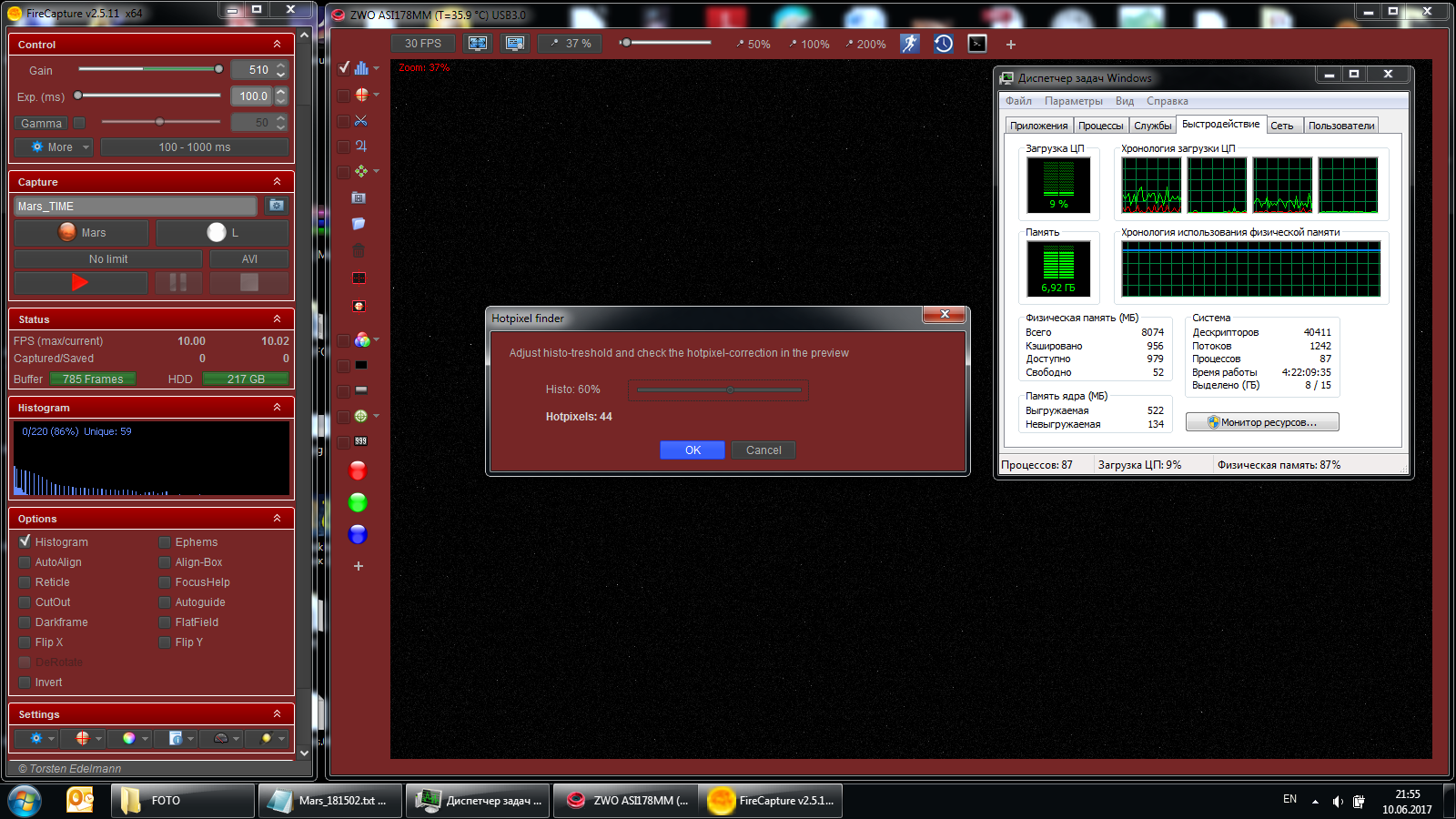Click the Histo threshold slider handle
Image resolution: width=1456 pixels, height=819 pixels.
(730, 390)
